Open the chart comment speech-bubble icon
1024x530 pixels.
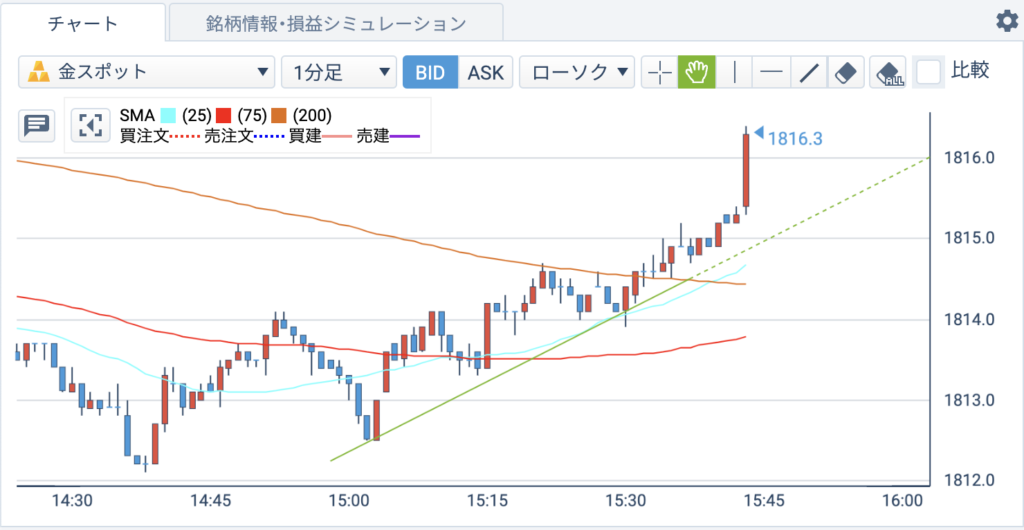click(x=37, y=125)
